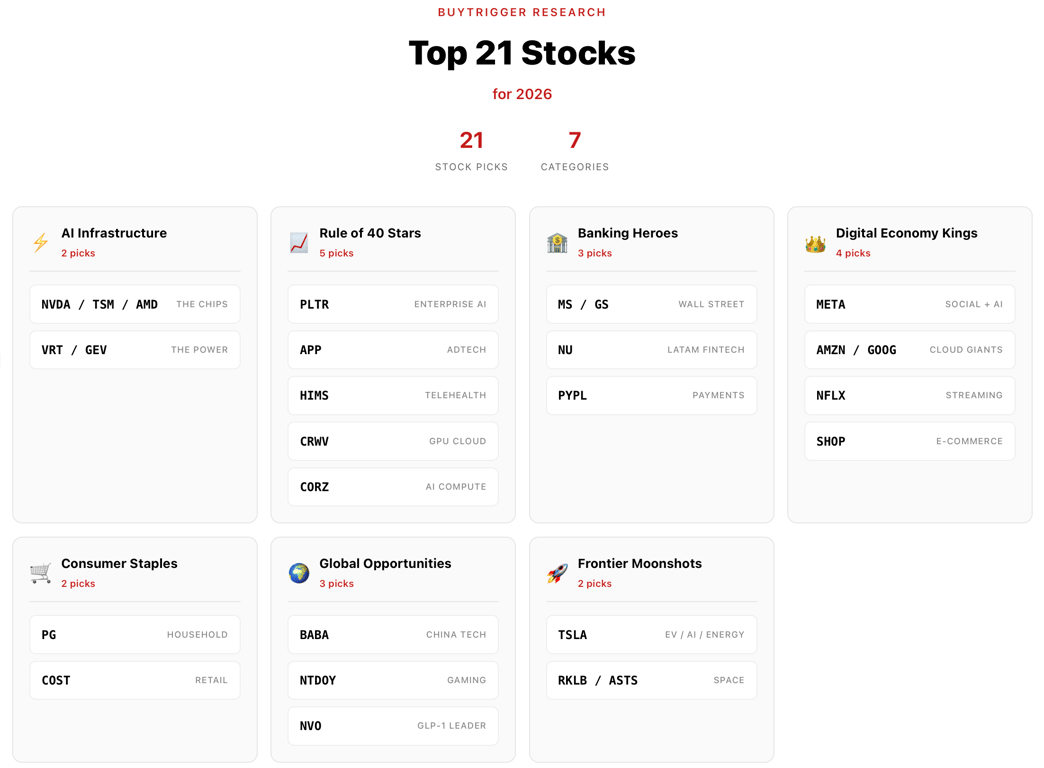1044x768 pixels.
Task: Click the BUYTRIGGER RESEARCH label
Action: click(x=522, y=12)
